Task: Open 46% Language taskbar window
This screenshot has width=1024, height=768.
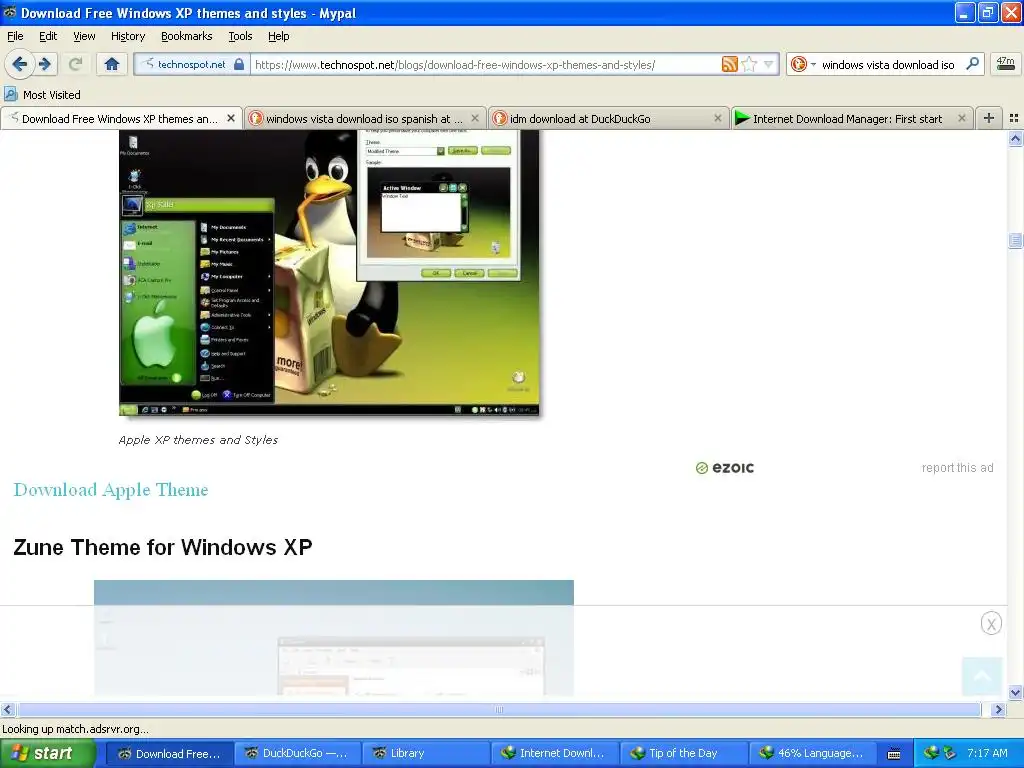Action: (x=811, y=754)
